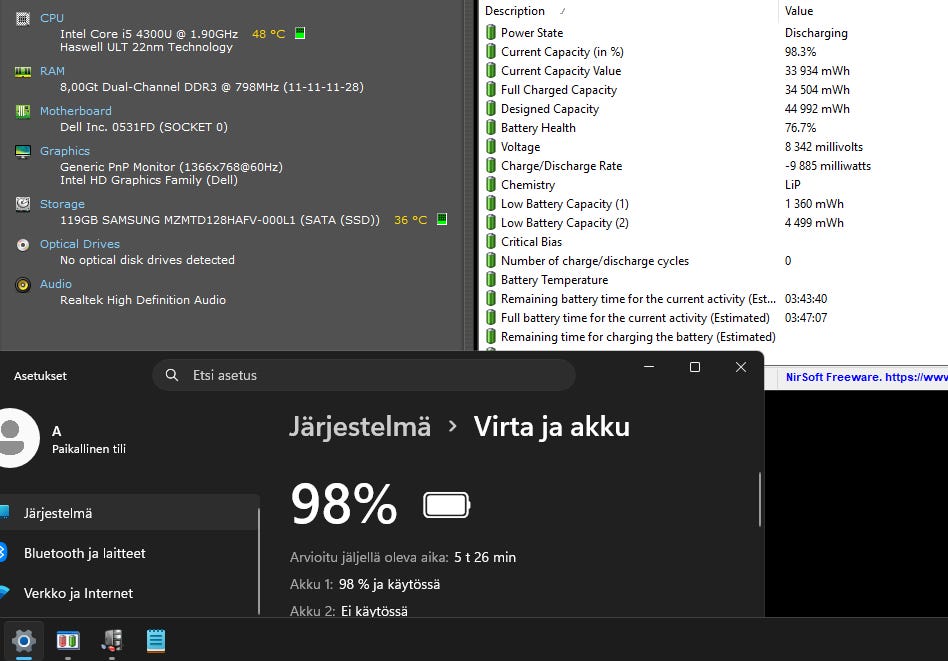Click the Järjestelmä breadcrumb link
Screen dimensions: 948x661
(360, 426)
